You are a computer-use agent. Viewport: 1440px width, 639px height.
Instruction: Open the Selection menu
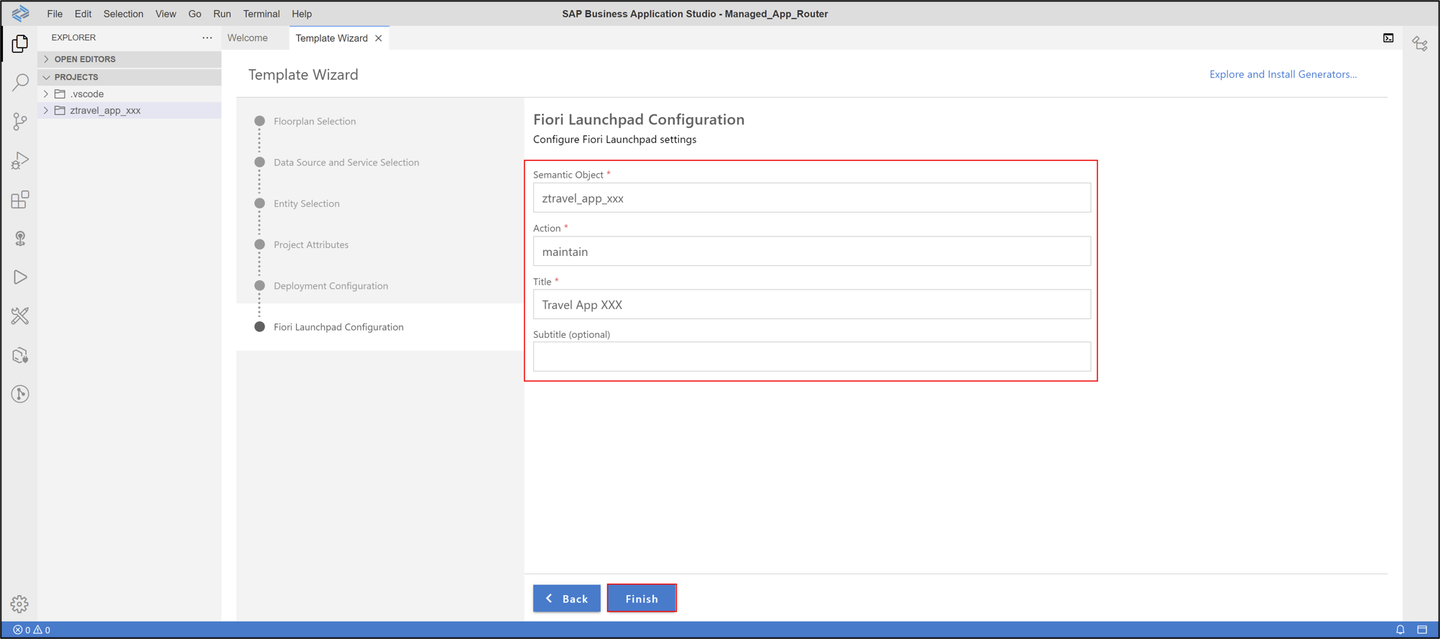coord(123,14)
